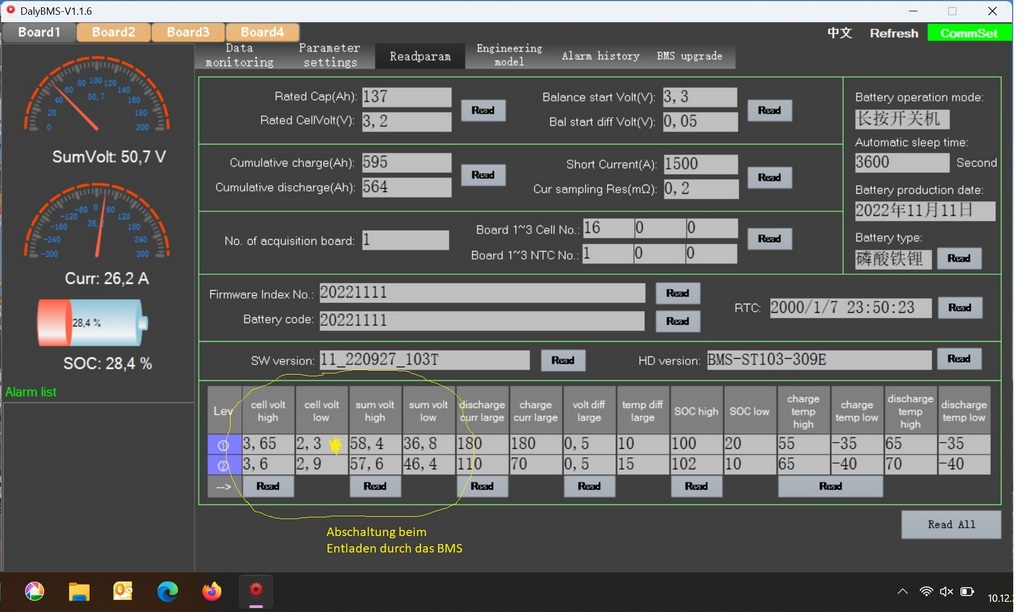
Task: Open the Engineering model tab
Action: click(x=509, y=56)
